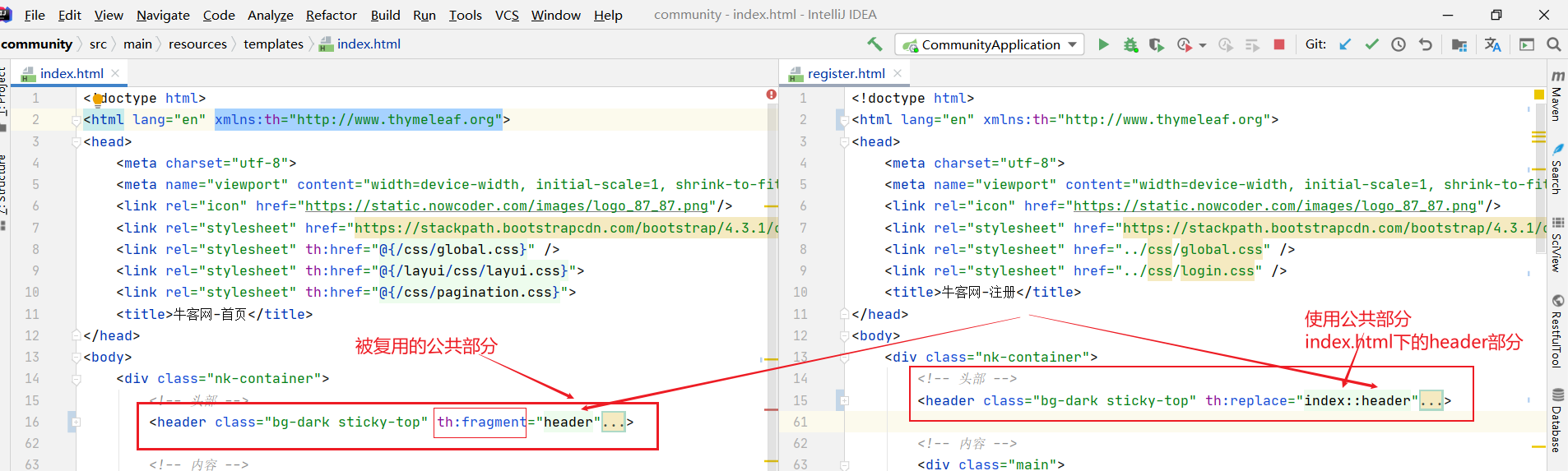
Task: Close the index.html tab
Action: pyautogui.click(x=115, y=73)
